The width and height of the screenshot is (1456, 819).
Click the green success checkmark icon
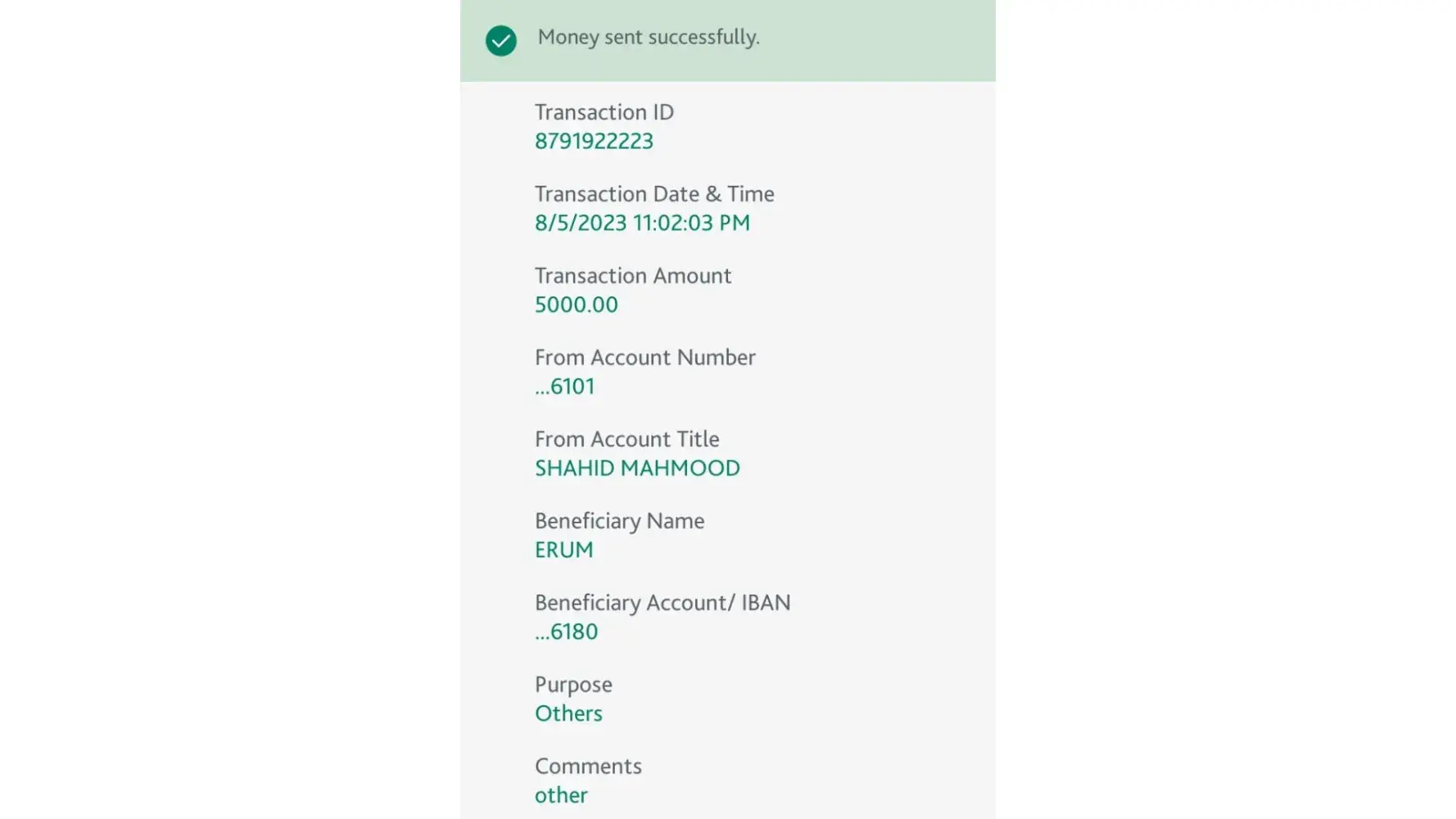click(x=501, y=40)
